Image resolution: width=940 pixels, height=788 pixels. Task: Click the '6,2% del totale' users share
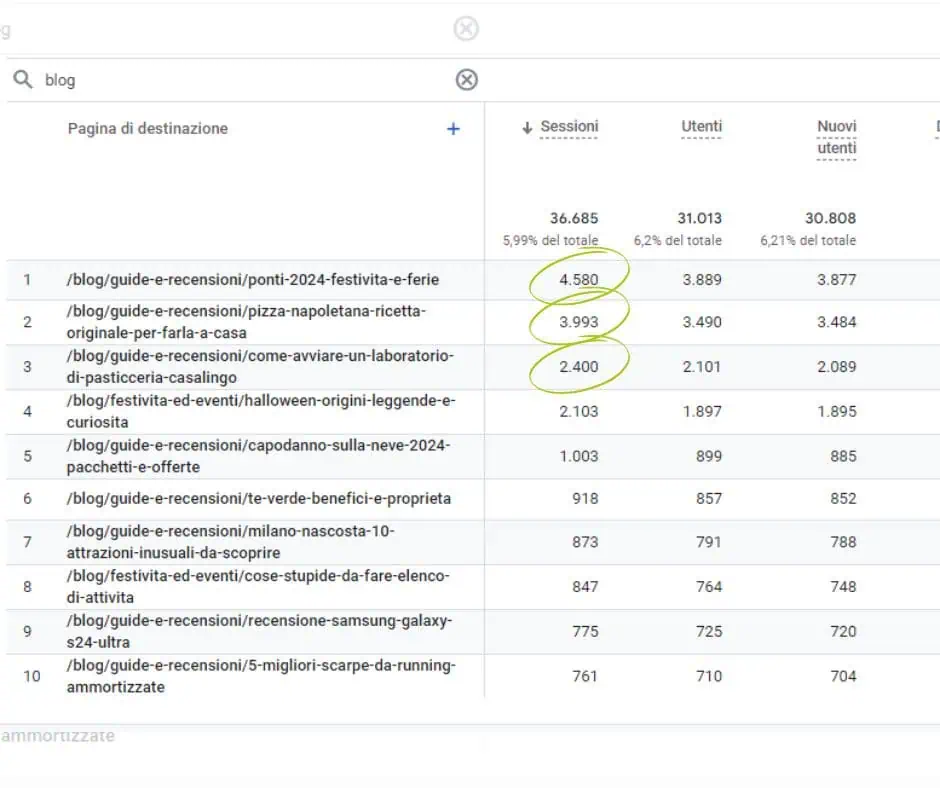point(677,240)
